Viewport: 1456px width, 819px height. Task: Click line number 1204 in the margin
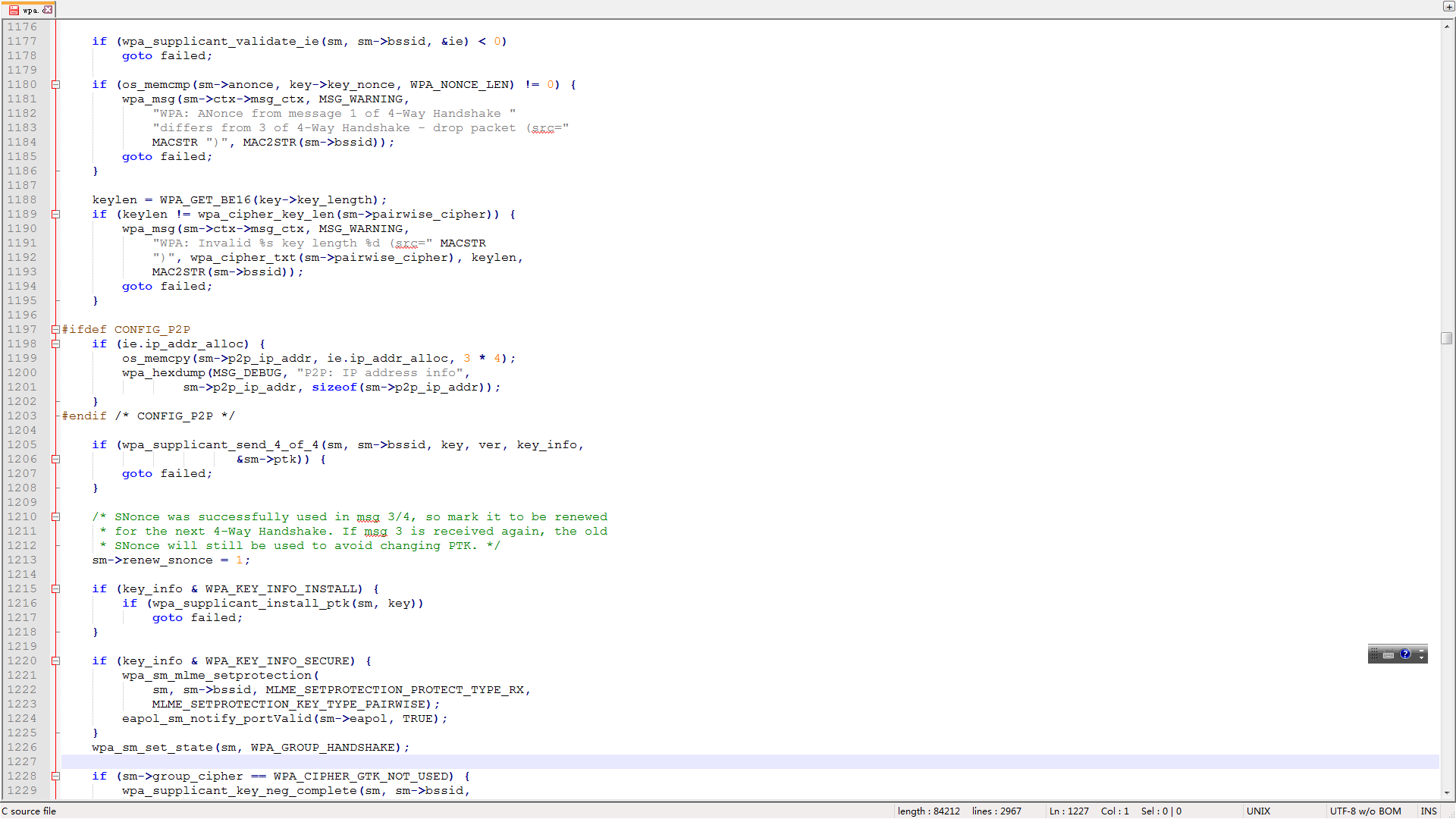coord(22,431)
